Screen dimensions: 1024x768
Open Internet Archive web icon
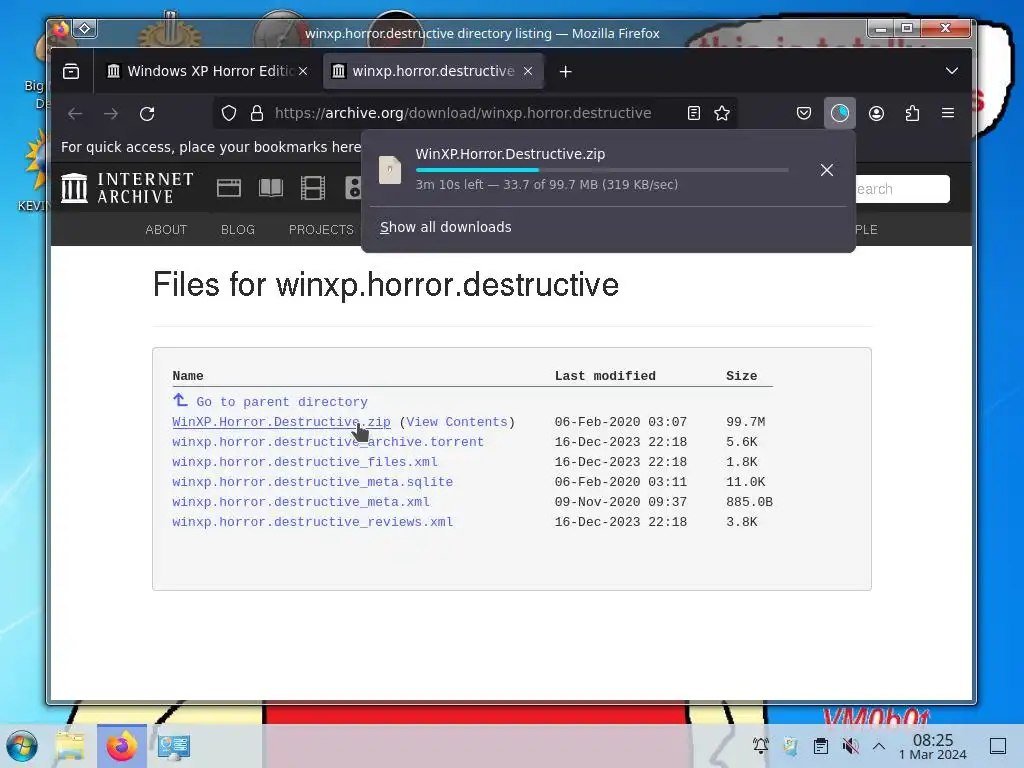tap(229, 188)
